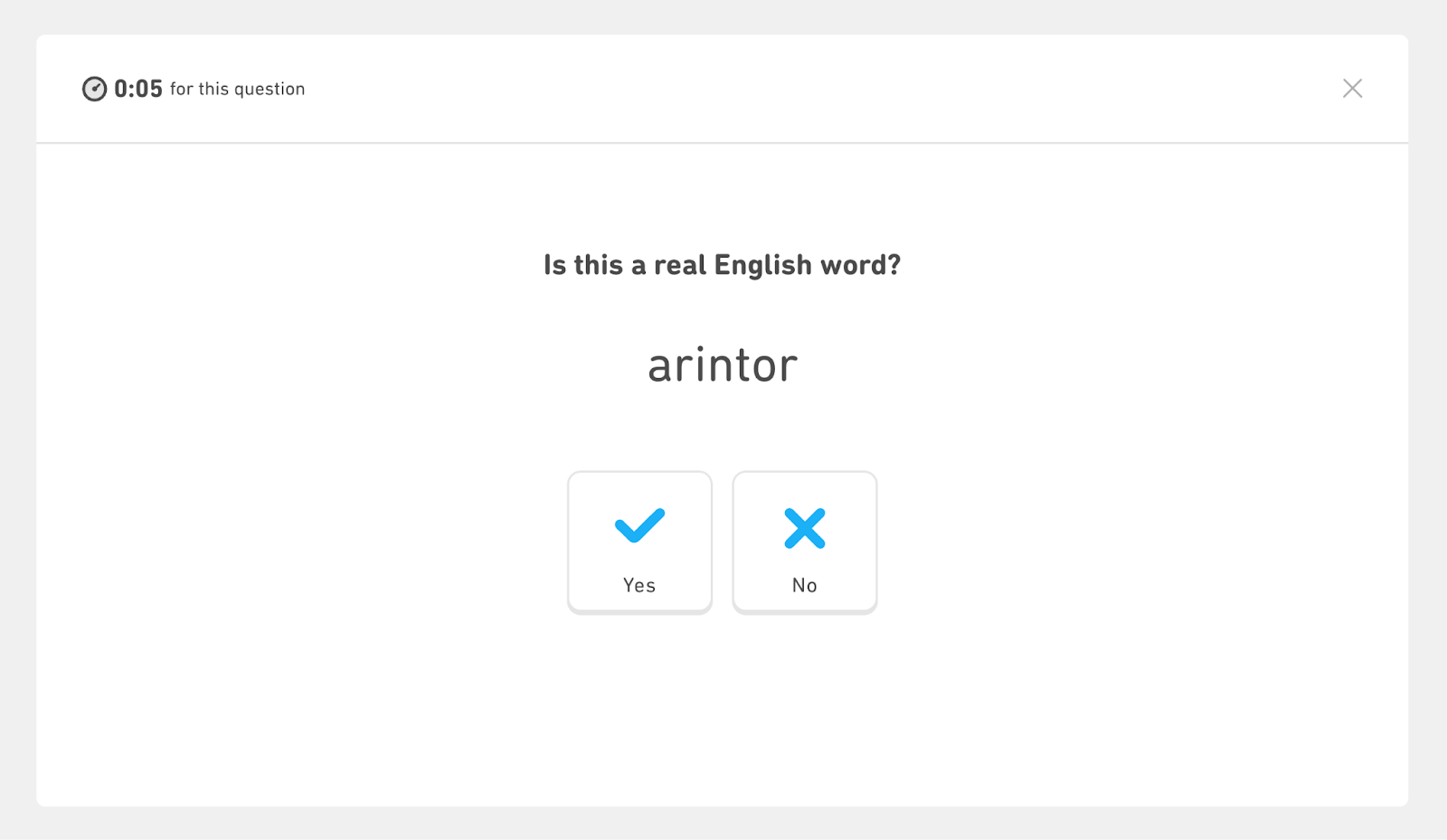Click the displayed word "arintor"

(x=723, y=365)
